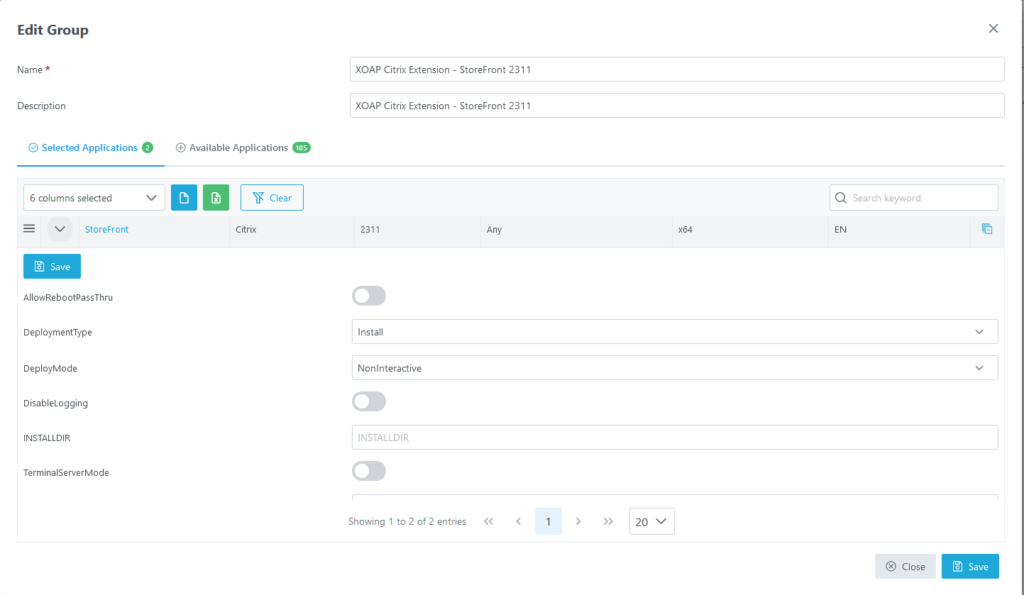This screenshot has height=595, width=1024.
Task: Switch to Available Applications tab
Action: click(243, 148)
